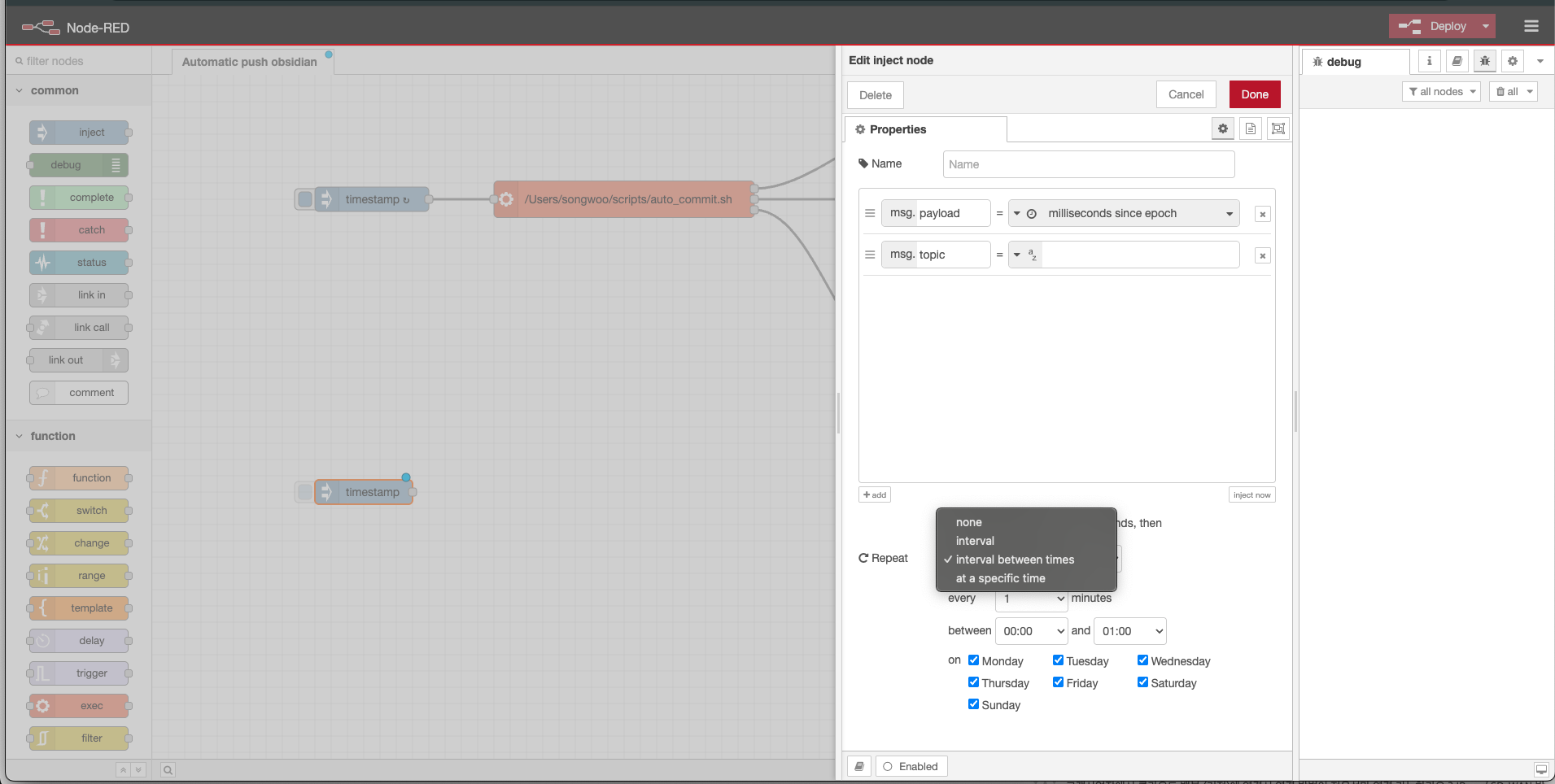The height and width of the screenshot is (784, 1555).
Task: Trigger the upper timestamp inject node button
Action: click(x=304, y=199)
